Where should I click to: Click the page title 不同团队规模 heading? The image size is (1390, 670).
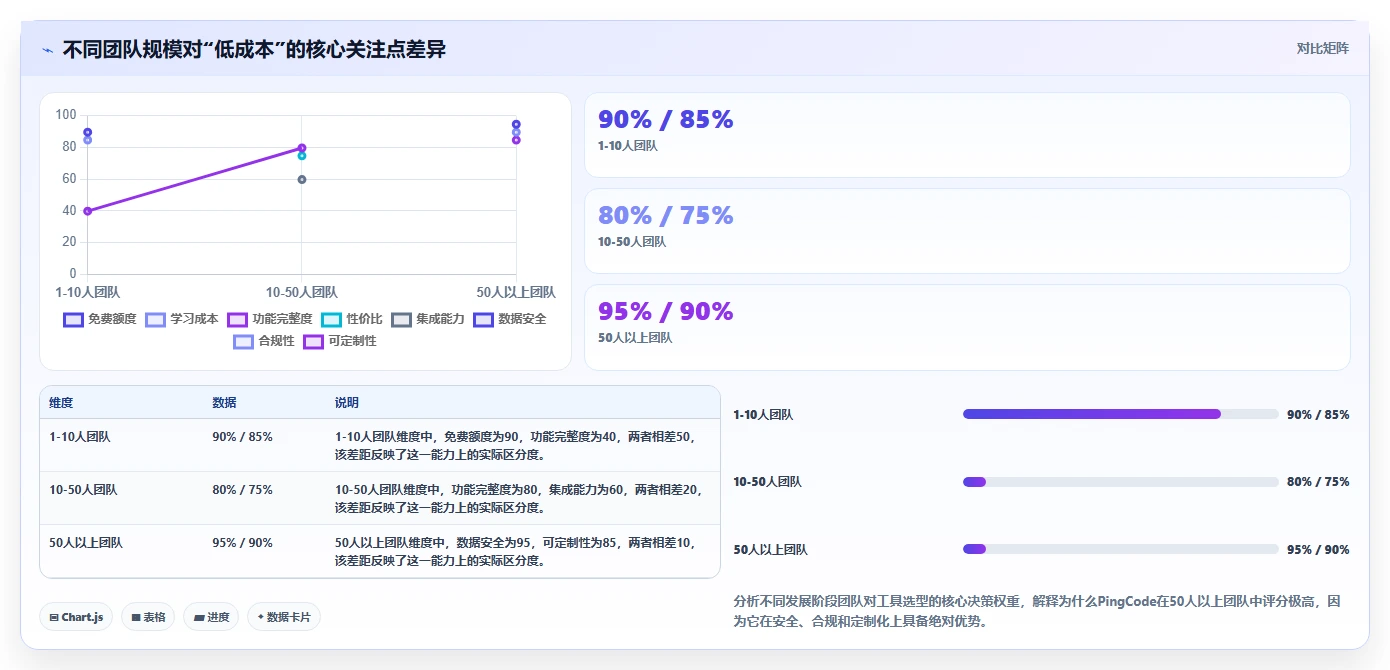click(254, 49)
